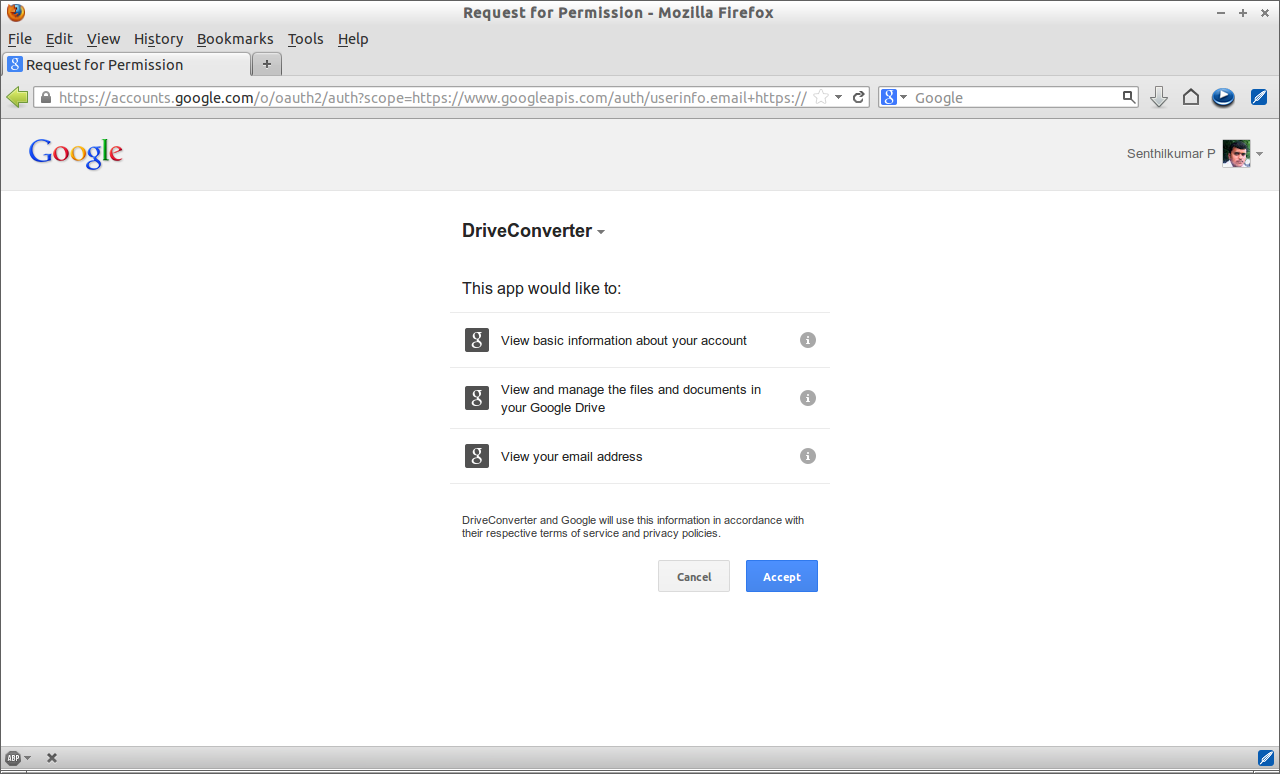
Task: Click the search magnifier icon
Action: point(1129,97)
